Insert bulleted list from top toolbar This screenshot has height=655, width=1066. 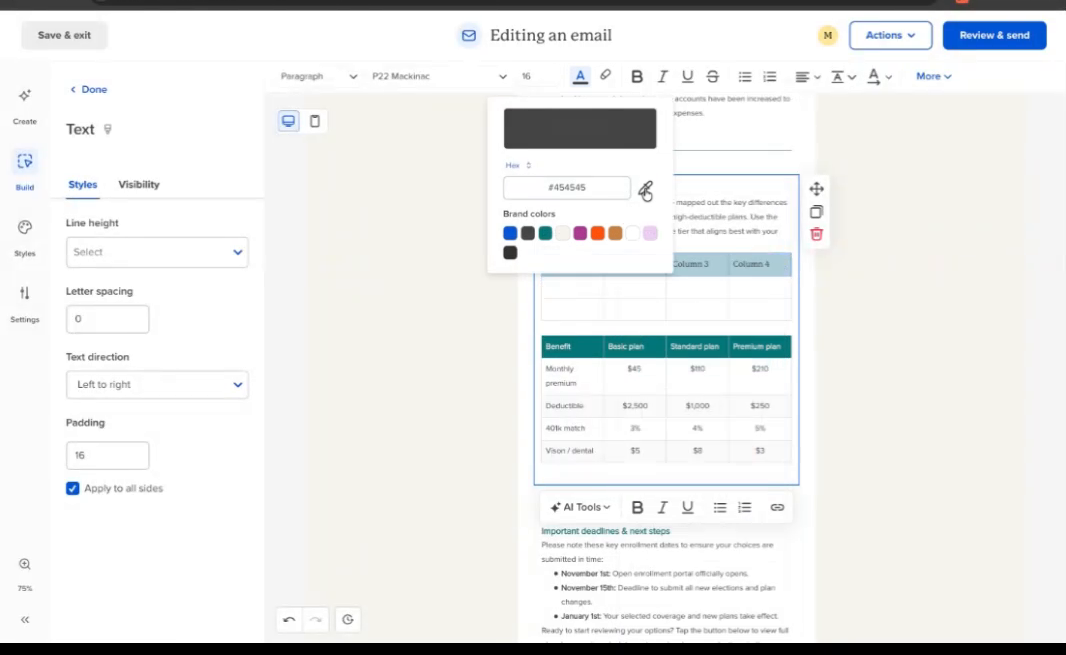coord(744,76)
